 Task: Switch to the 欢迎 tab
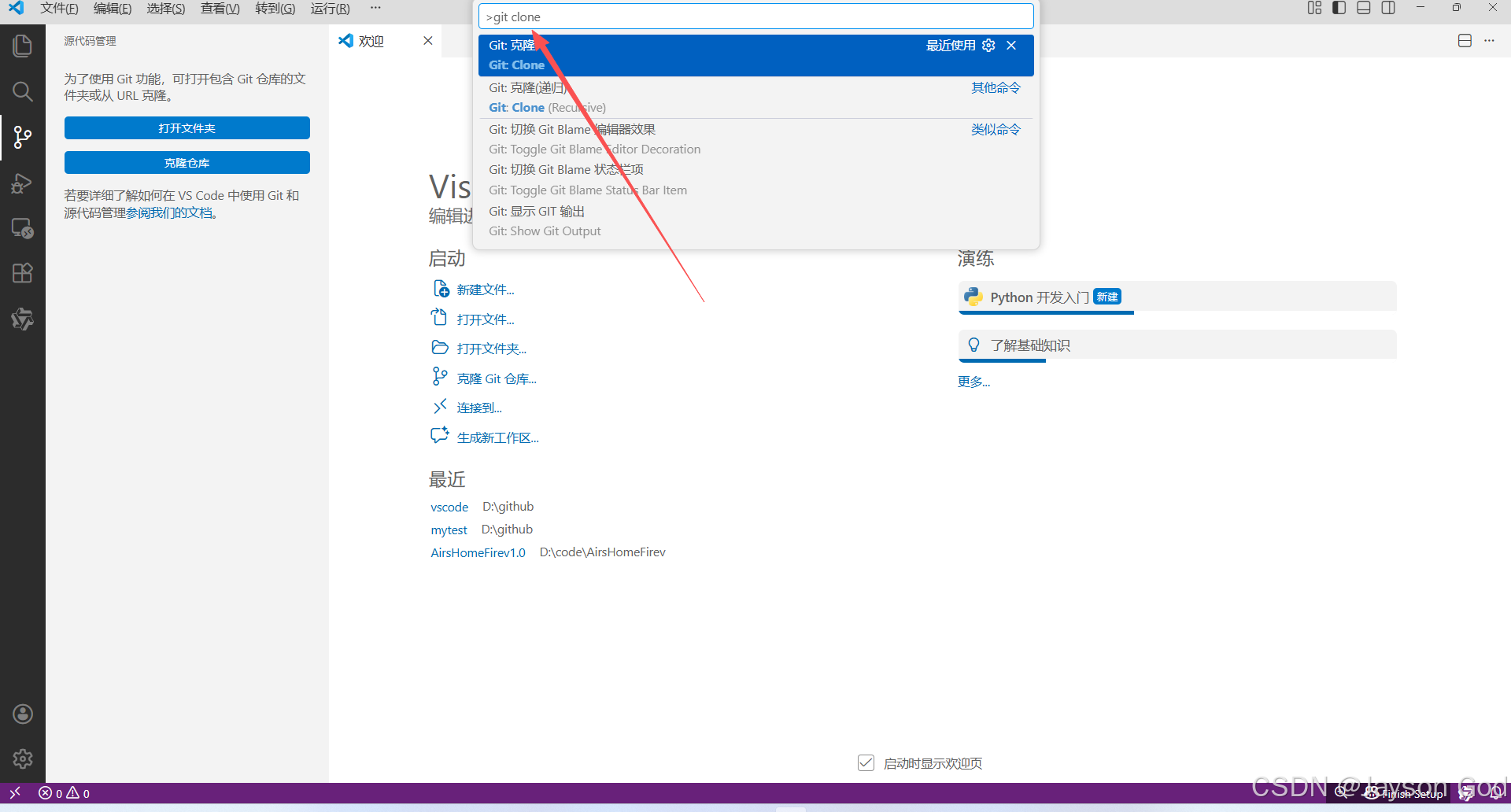[386, 41]
